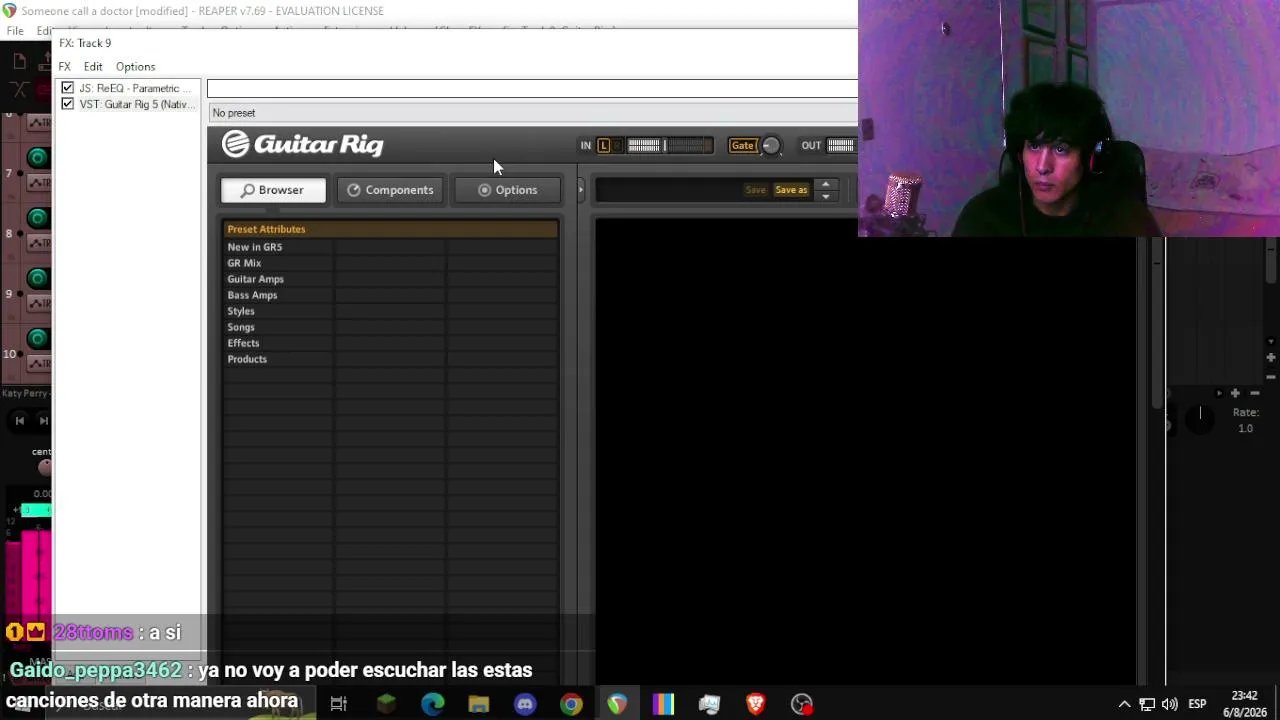Collapse the browser side panel arrow

click(580, 190)
